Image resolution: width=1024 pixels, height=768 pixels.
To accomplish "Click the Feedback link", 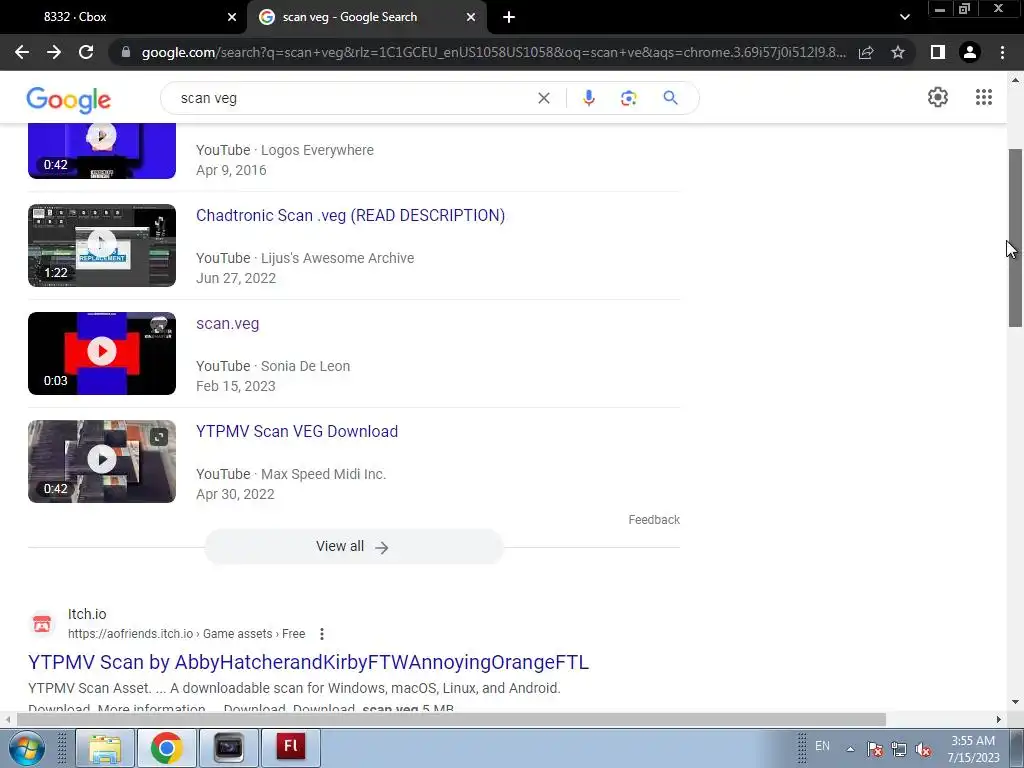I will pyautogui.click(x=654, y=520).
